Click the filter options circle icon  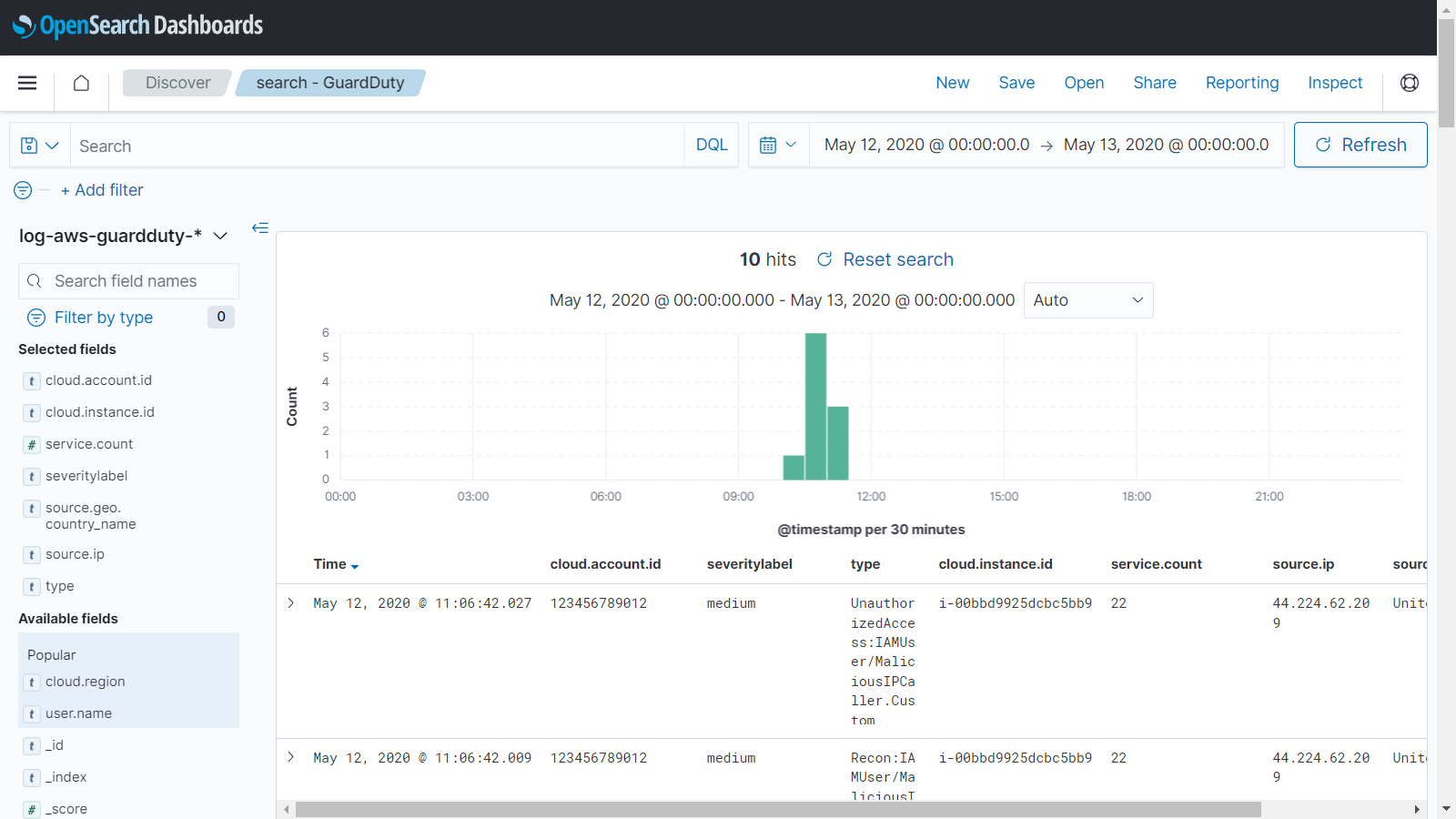click(23, 190)
